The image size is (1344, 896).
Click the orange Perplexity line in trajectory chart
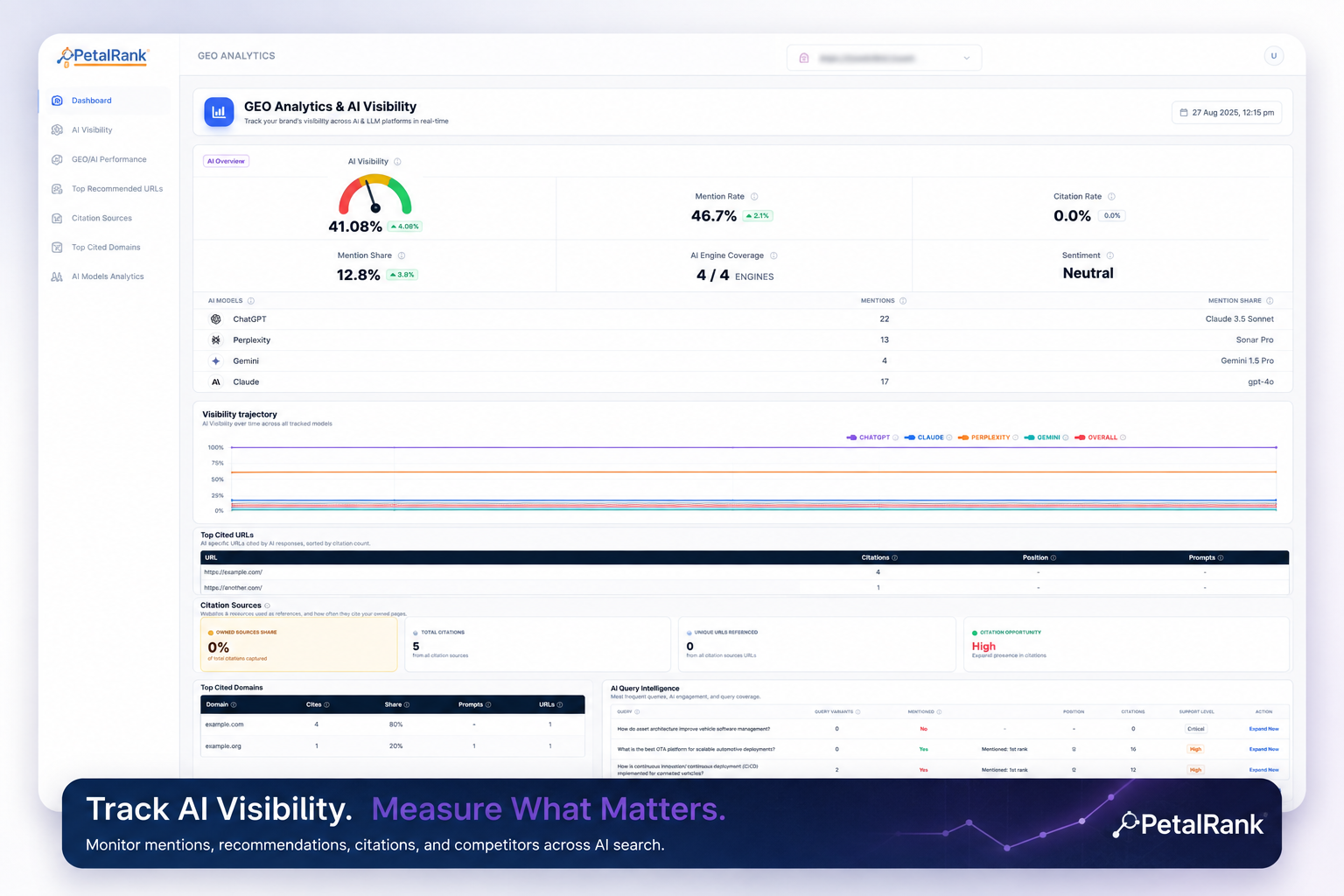(x=752, y=472)
